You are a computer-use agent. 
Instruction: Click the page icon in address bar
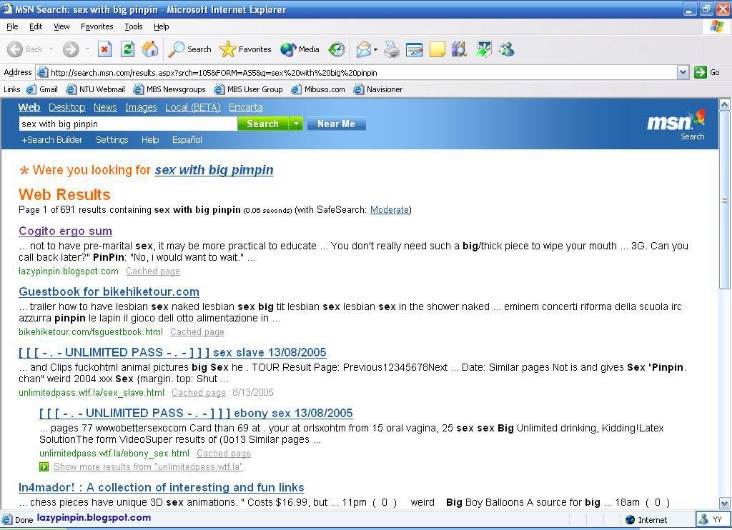42,72
